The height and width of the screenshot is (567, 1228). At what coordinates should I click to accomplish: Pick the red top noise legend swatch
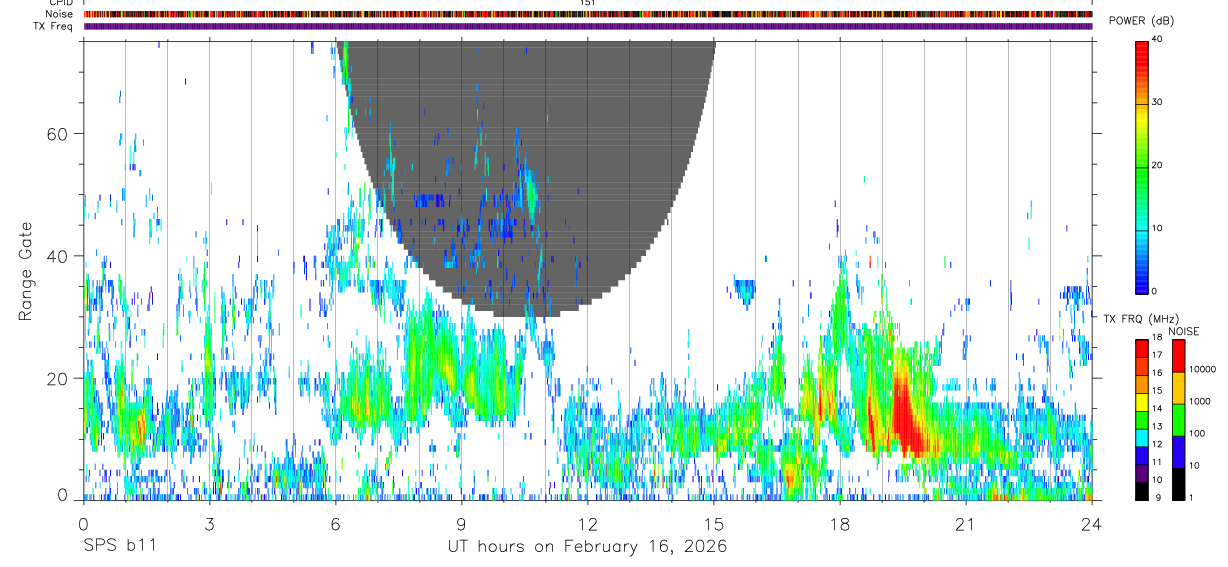[x=1177, y=356]
